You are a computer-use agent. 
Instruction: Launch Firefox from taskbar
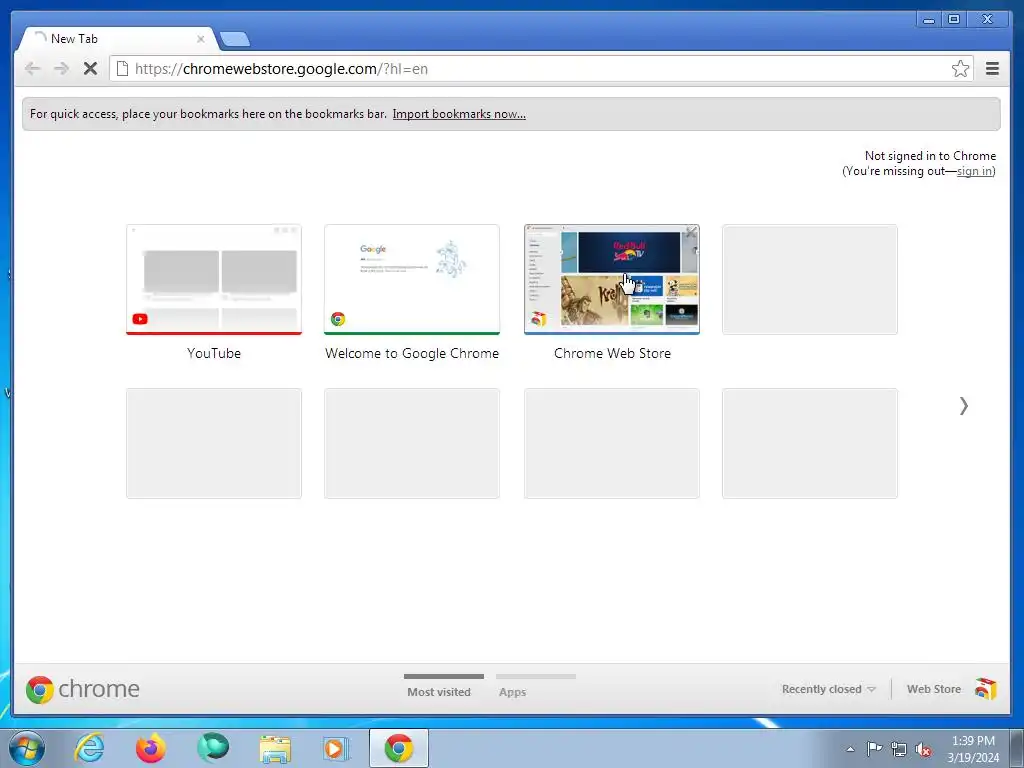151,748
